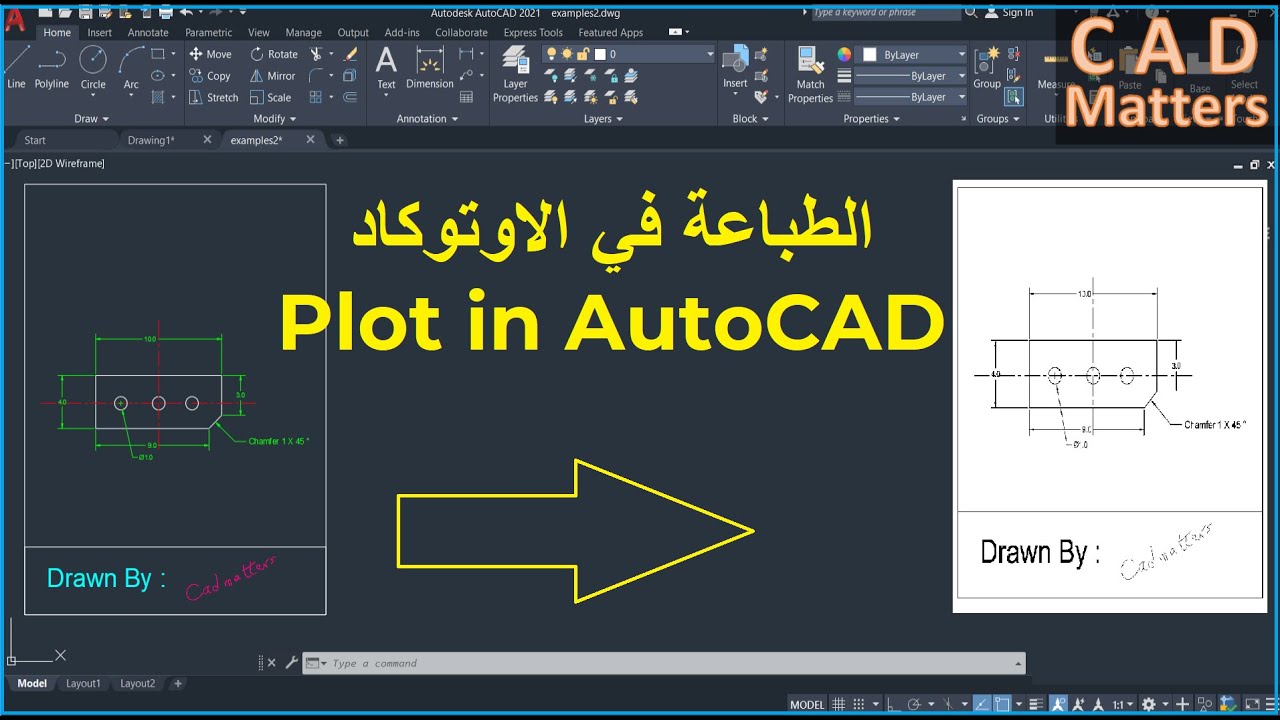The height and width of the screenshot is (720, 1280).
Task: Open the Annotate ribbon tab
Action: (148, 32)
